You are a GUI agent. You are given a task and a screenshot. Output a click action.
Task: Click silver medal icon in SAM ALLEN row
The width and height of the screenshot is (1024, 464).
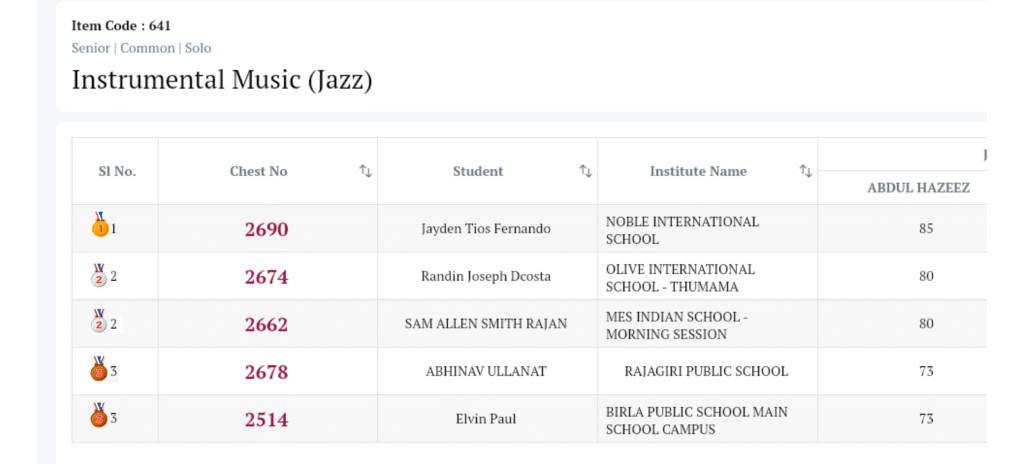[99, 323]
